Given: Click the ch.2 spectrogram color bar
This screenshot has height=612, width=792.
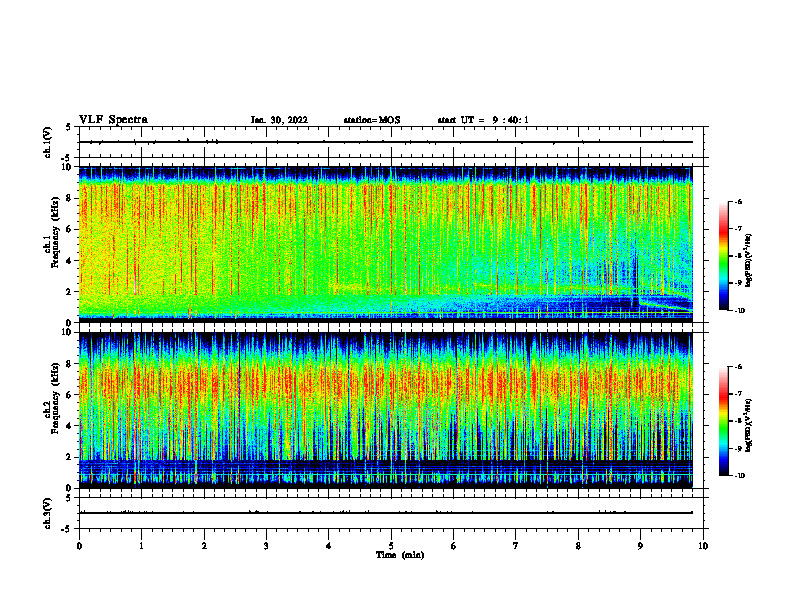Looking at the screenshot, I should (723, 421).
